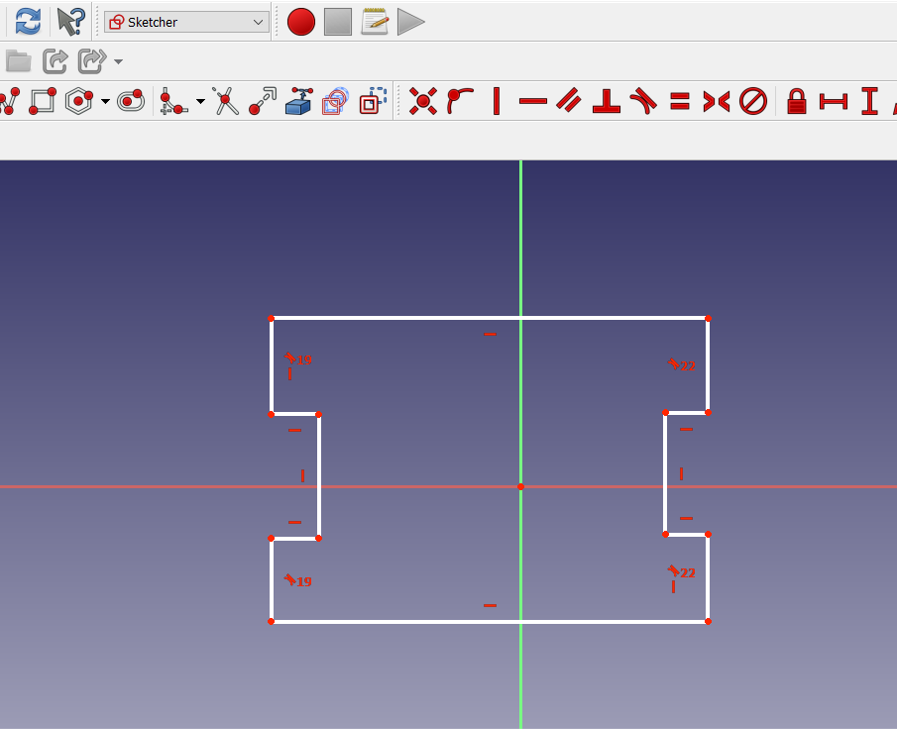Start macro recording with red circle
The height and width of the screenshot is (729, 897).
pos(301,22)
